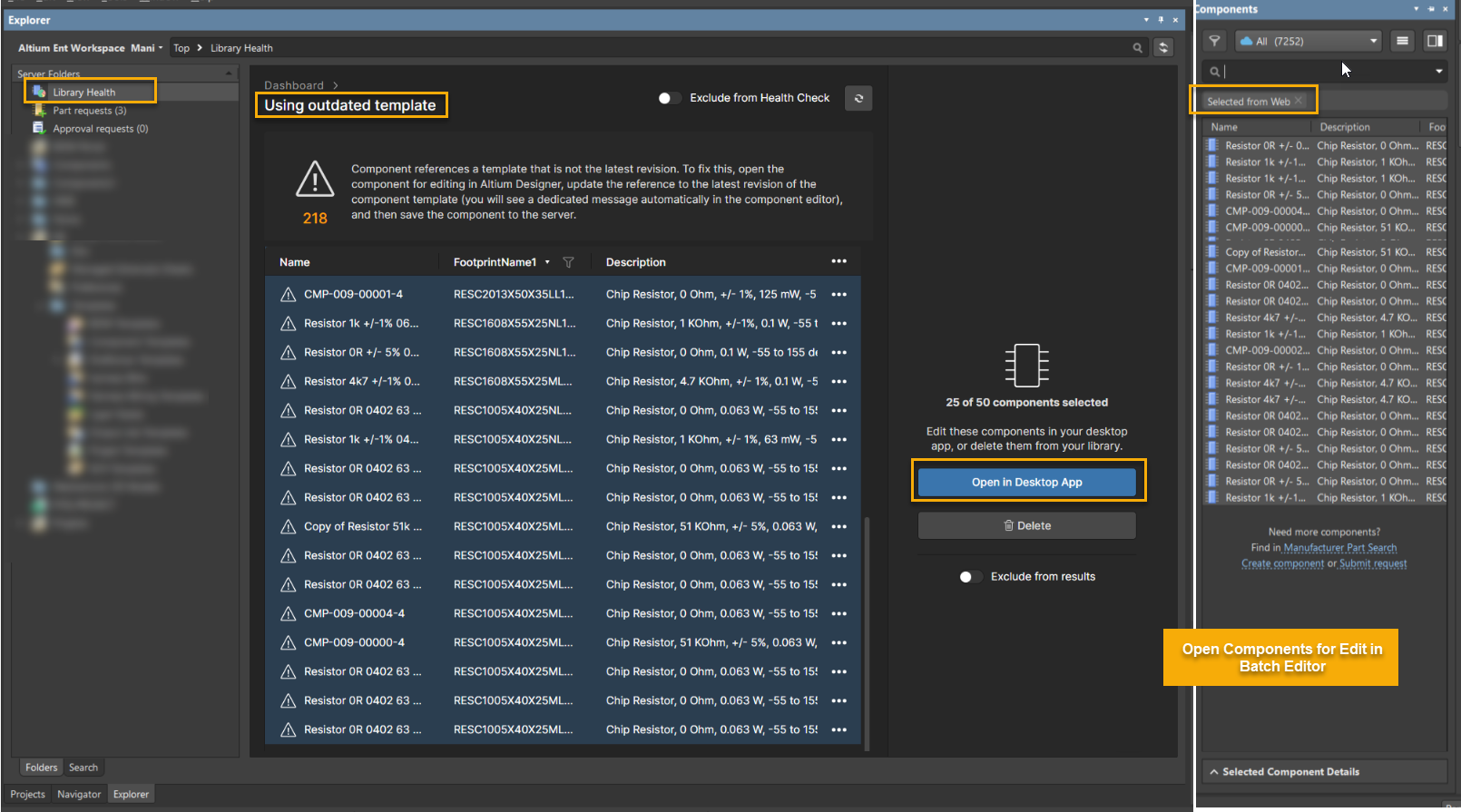Open three-dots menu for CMP-009-00004-4 row
Viewport: 1461px width, 812px height.
838,613
